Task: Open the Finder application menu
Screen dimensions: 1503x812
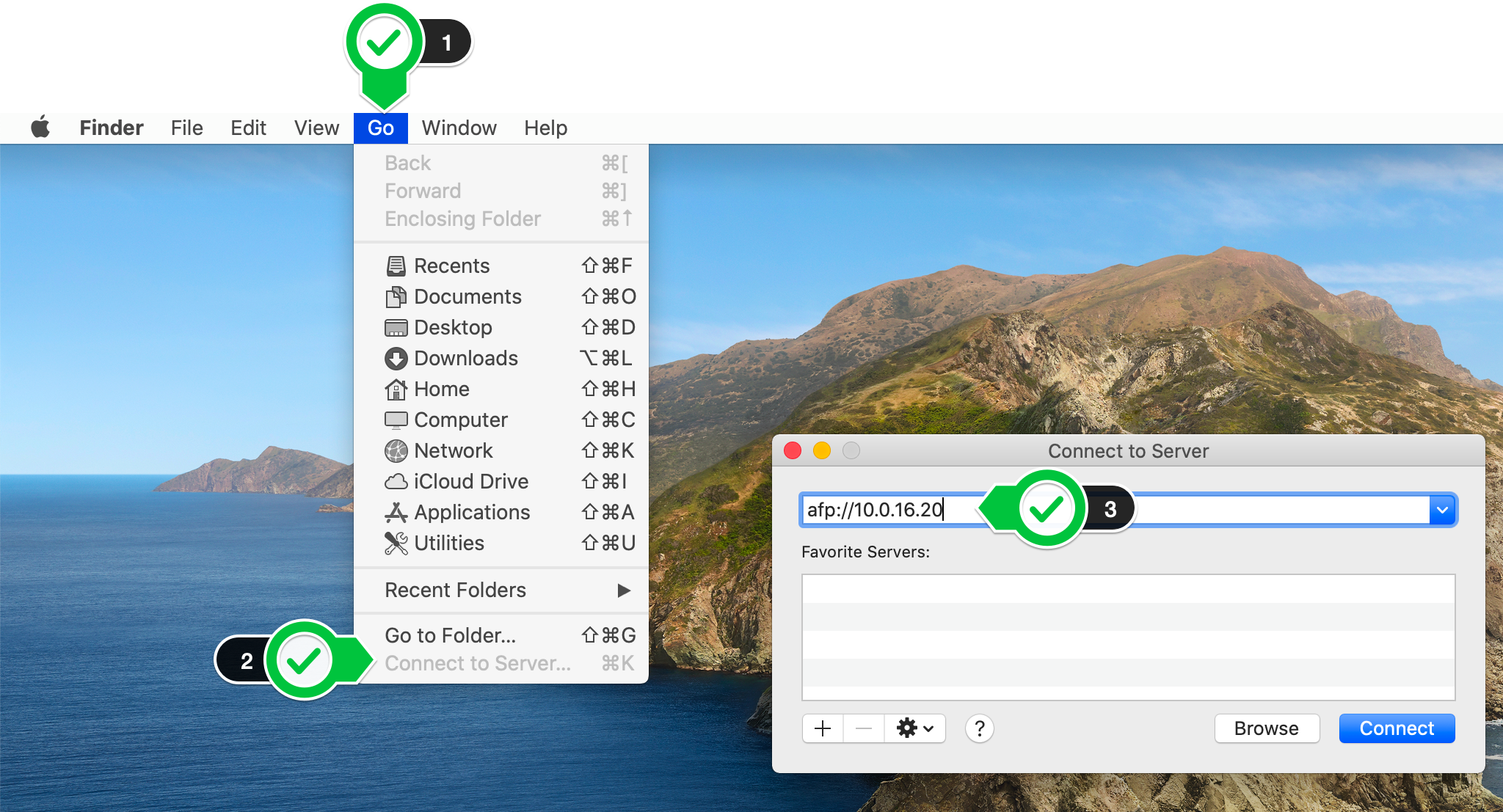Action: tap(112, 128)
